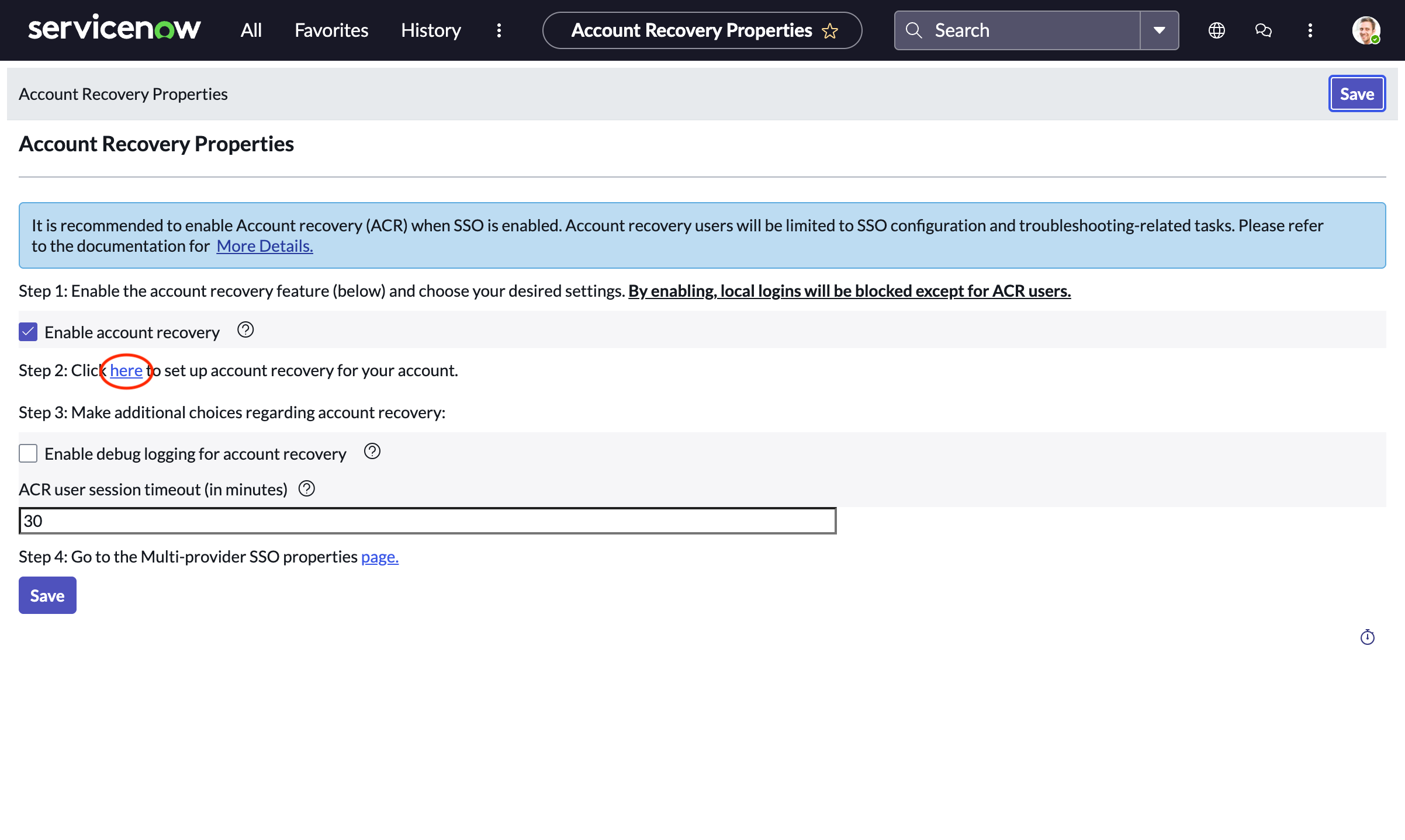Open the Favorites menu
This screenshot has width=1405, height=840.
pyautogui.click(x=331, y=30)
